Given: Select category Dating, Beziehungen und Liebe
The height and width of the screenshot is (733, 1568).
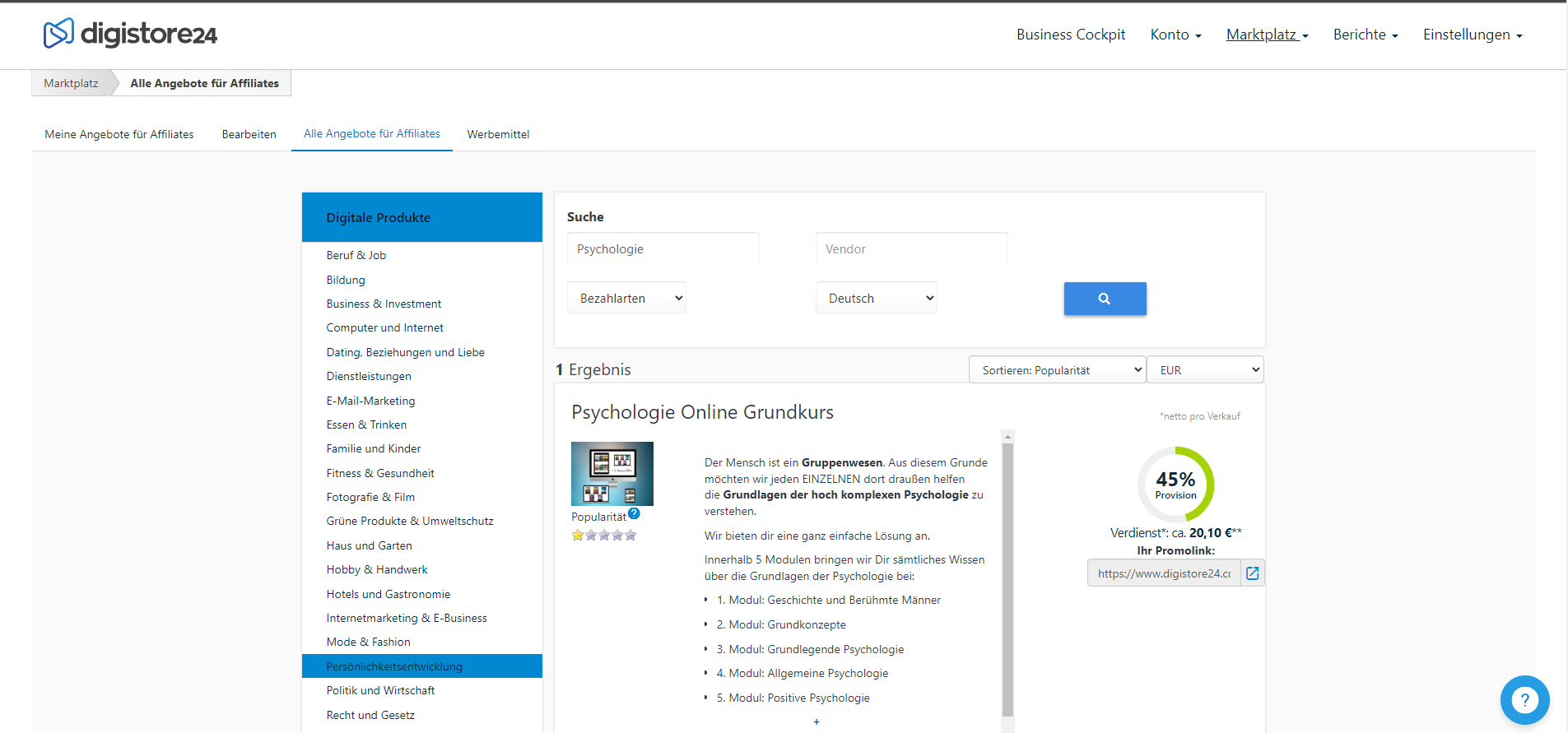Looking at the screenshot, I should [405, 352].
